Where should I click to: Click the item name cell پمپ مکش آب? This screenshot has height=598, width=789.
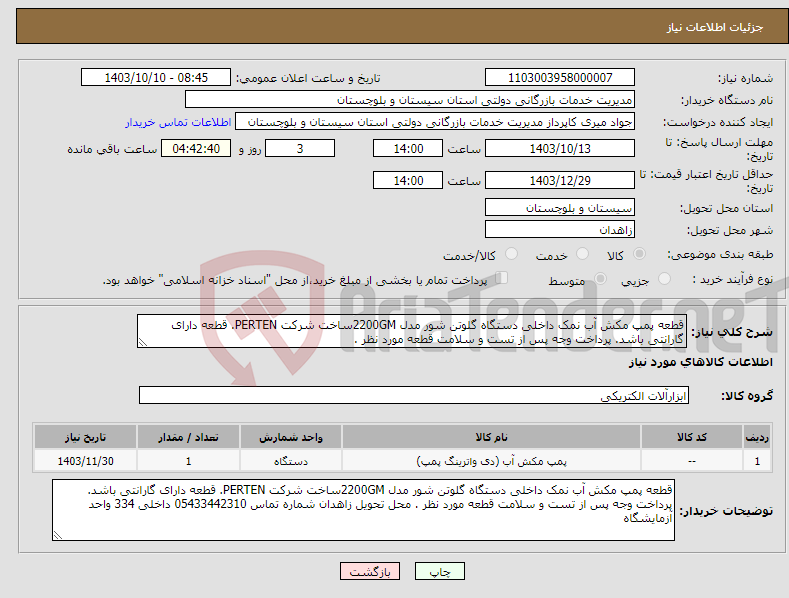tap(491, 461)
